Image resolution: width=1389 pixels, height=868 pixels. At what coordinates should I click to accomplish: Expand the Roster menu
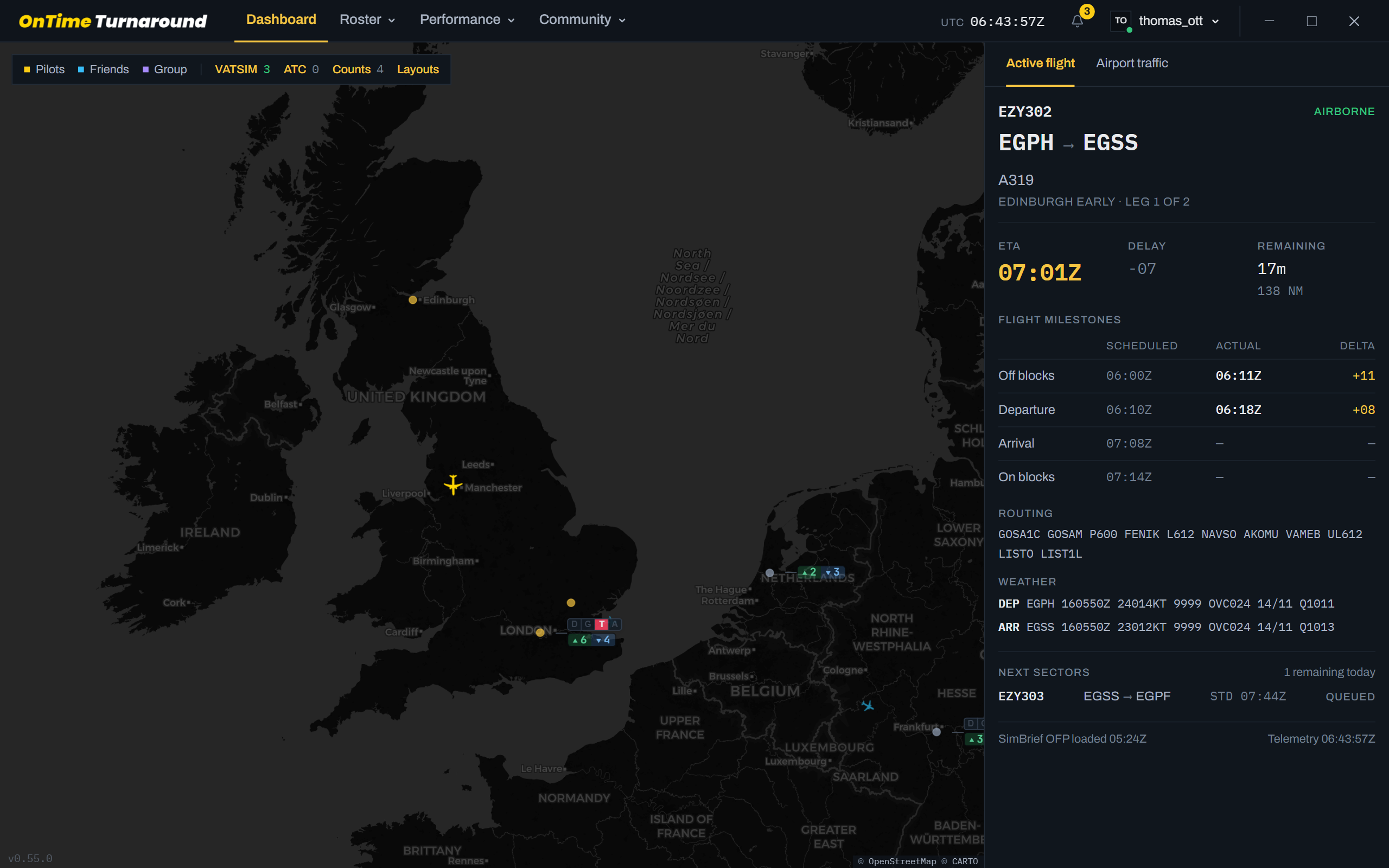click(x=367, y=20)
